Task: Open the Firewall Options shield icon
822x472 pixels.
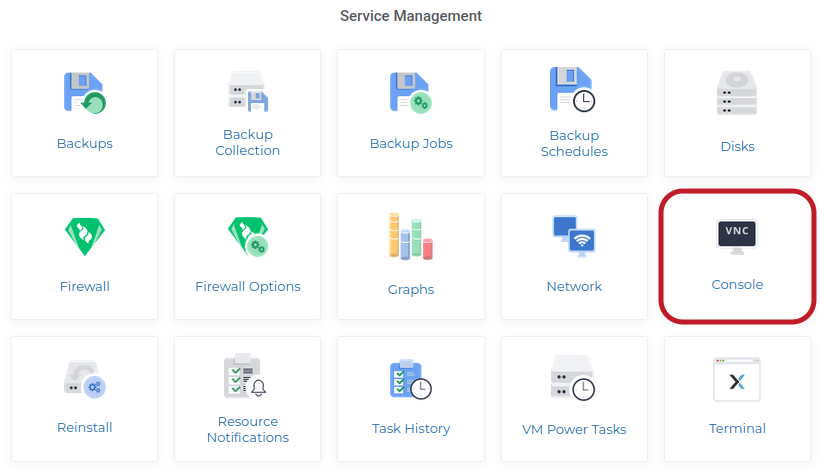Action: click(x=247, y=236)
